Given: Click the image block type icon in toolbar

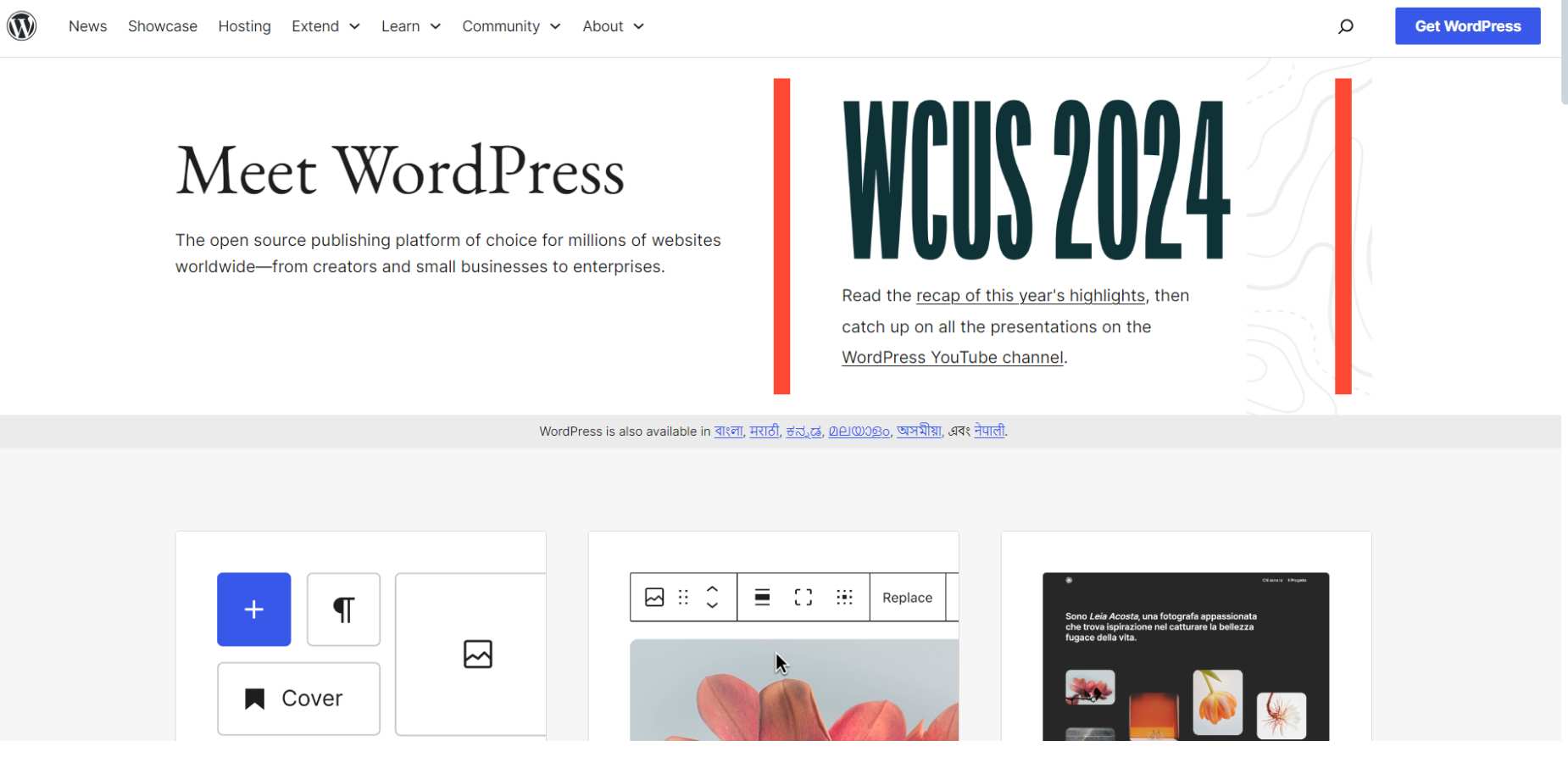Looking at the screenshot, I should point(654,598).
